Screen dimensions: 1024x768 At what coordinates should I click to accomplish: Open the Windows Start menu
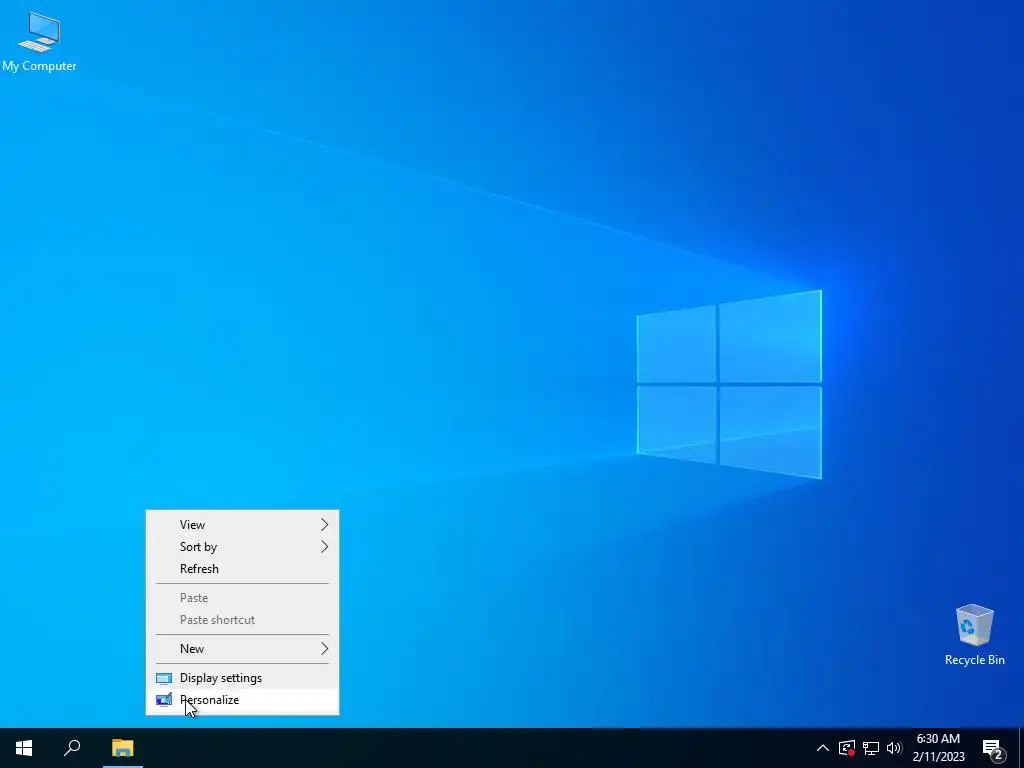point(24,748)
